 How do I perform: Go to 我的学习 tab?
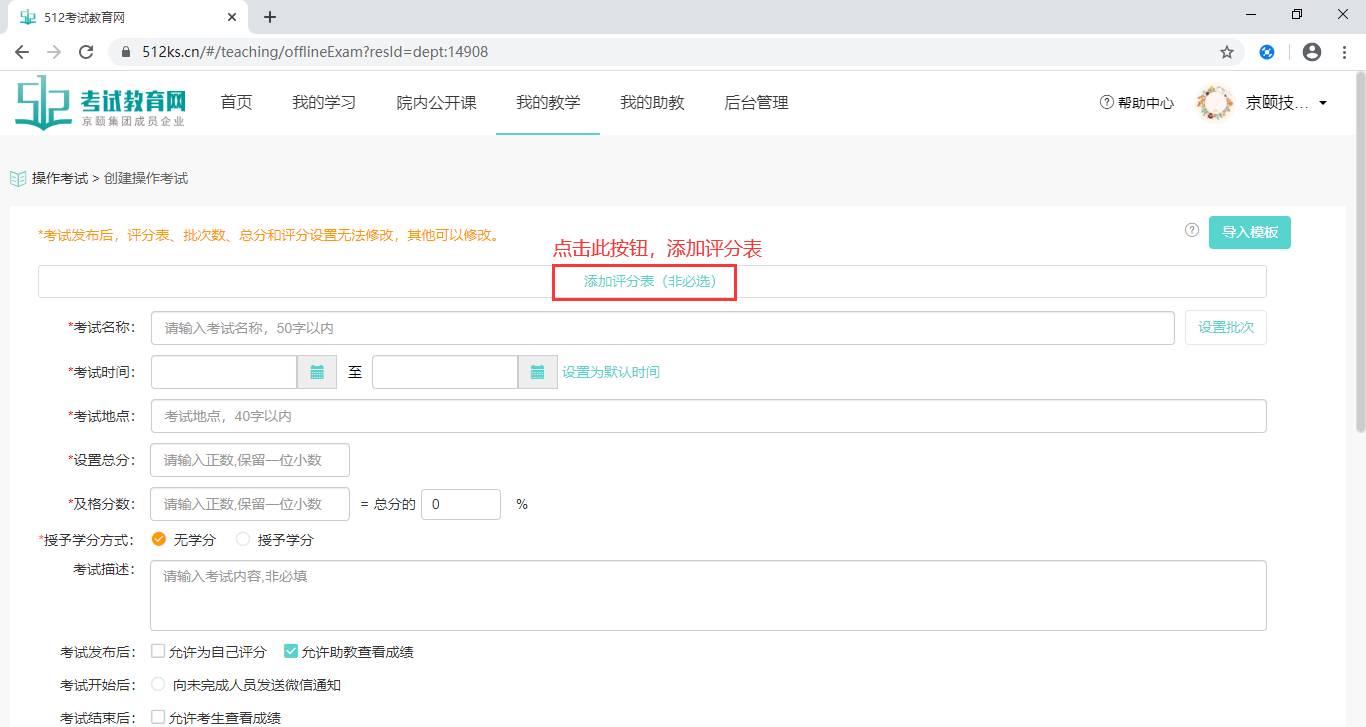tap(324, 103)
